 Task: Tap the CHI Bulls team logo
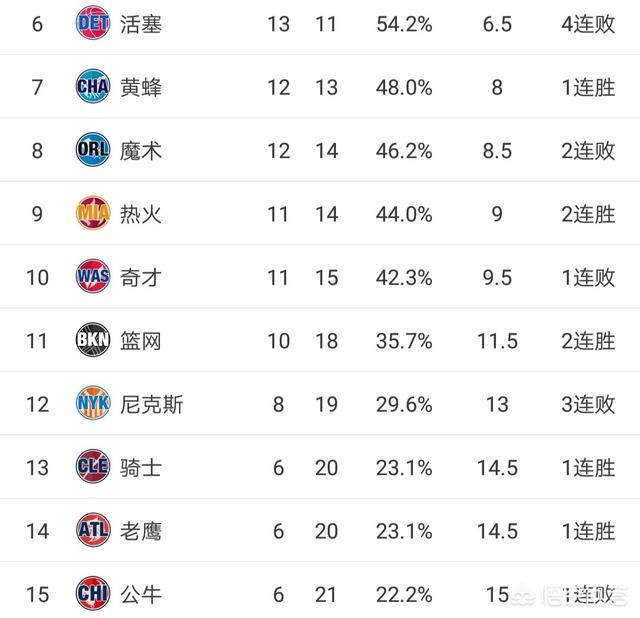click(93, 593)
